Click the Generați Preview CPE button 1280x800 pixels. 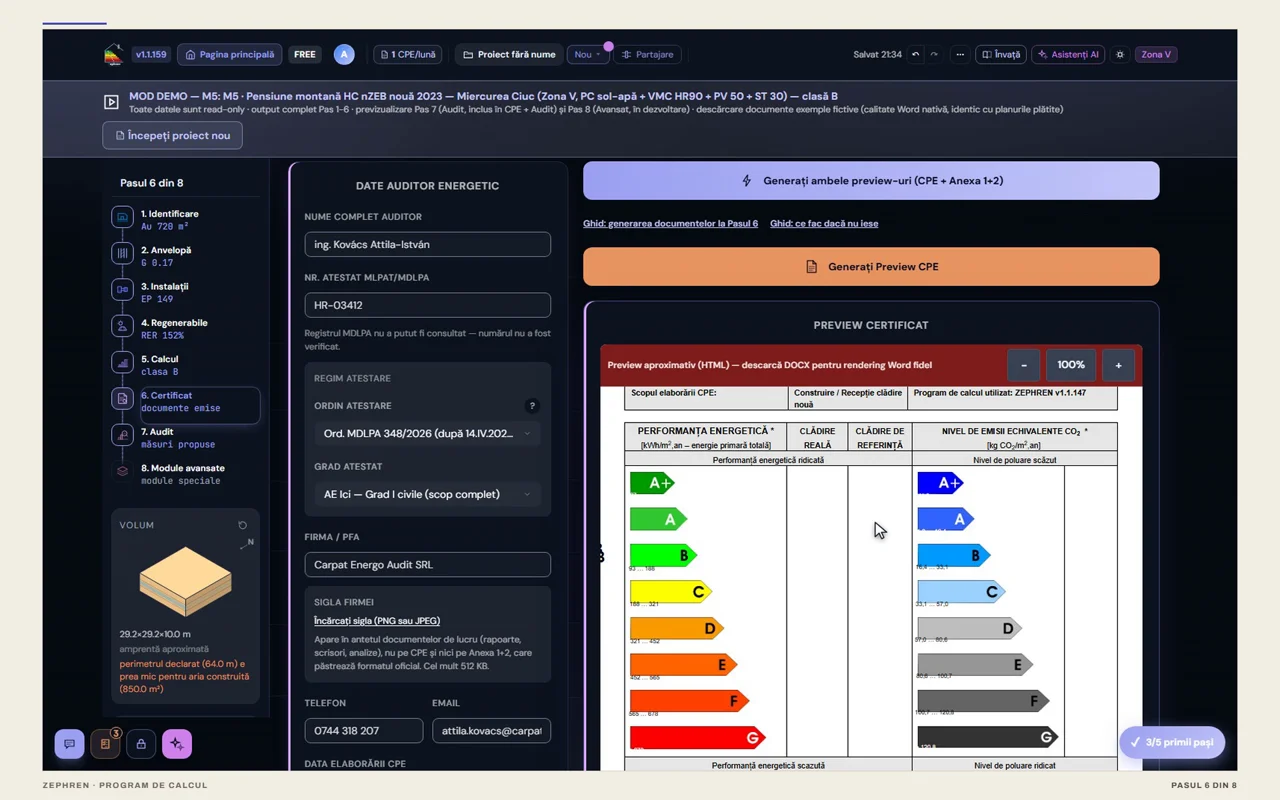pyautogui.click(x=871, y=267)
